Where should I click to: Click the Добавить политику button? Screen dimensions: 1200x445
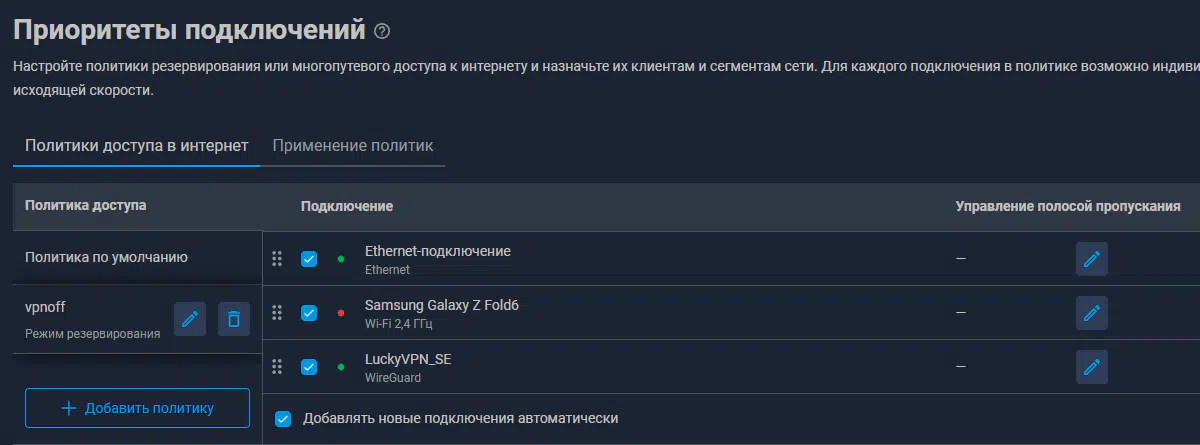(138, 408)
